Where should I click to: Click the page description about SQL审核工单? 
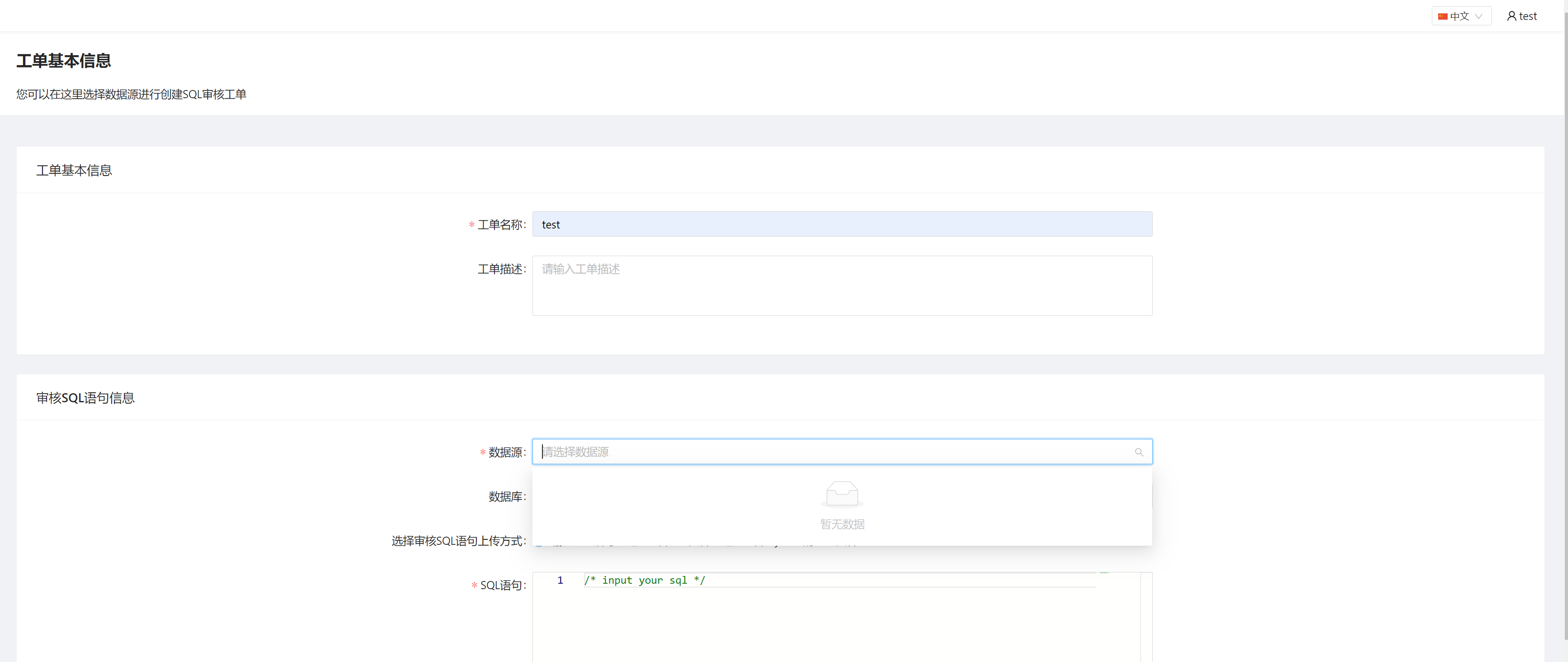(132, 95)
